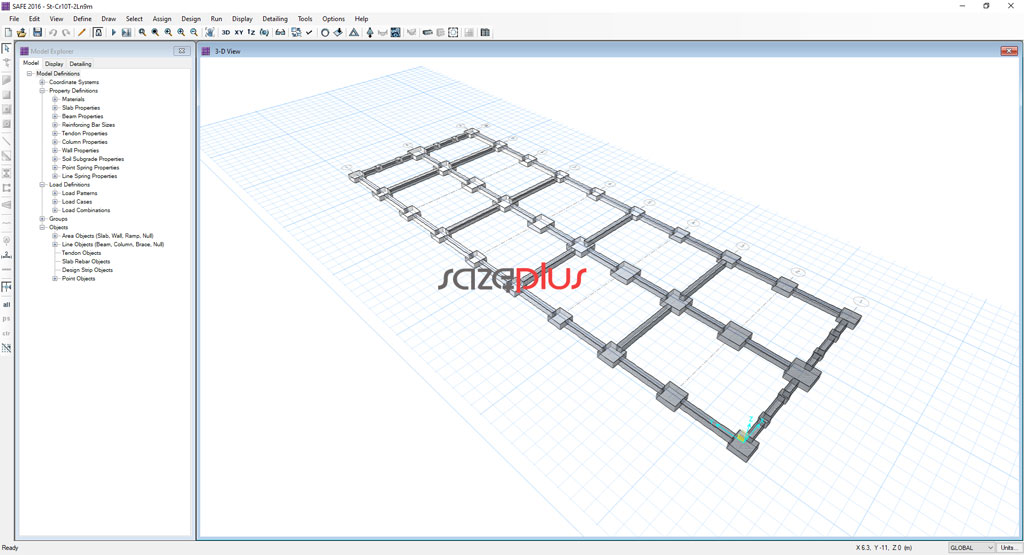Click the restore full view zoom icon
The width and height of the screenshot is (1024, 555).
pos(155,32)
